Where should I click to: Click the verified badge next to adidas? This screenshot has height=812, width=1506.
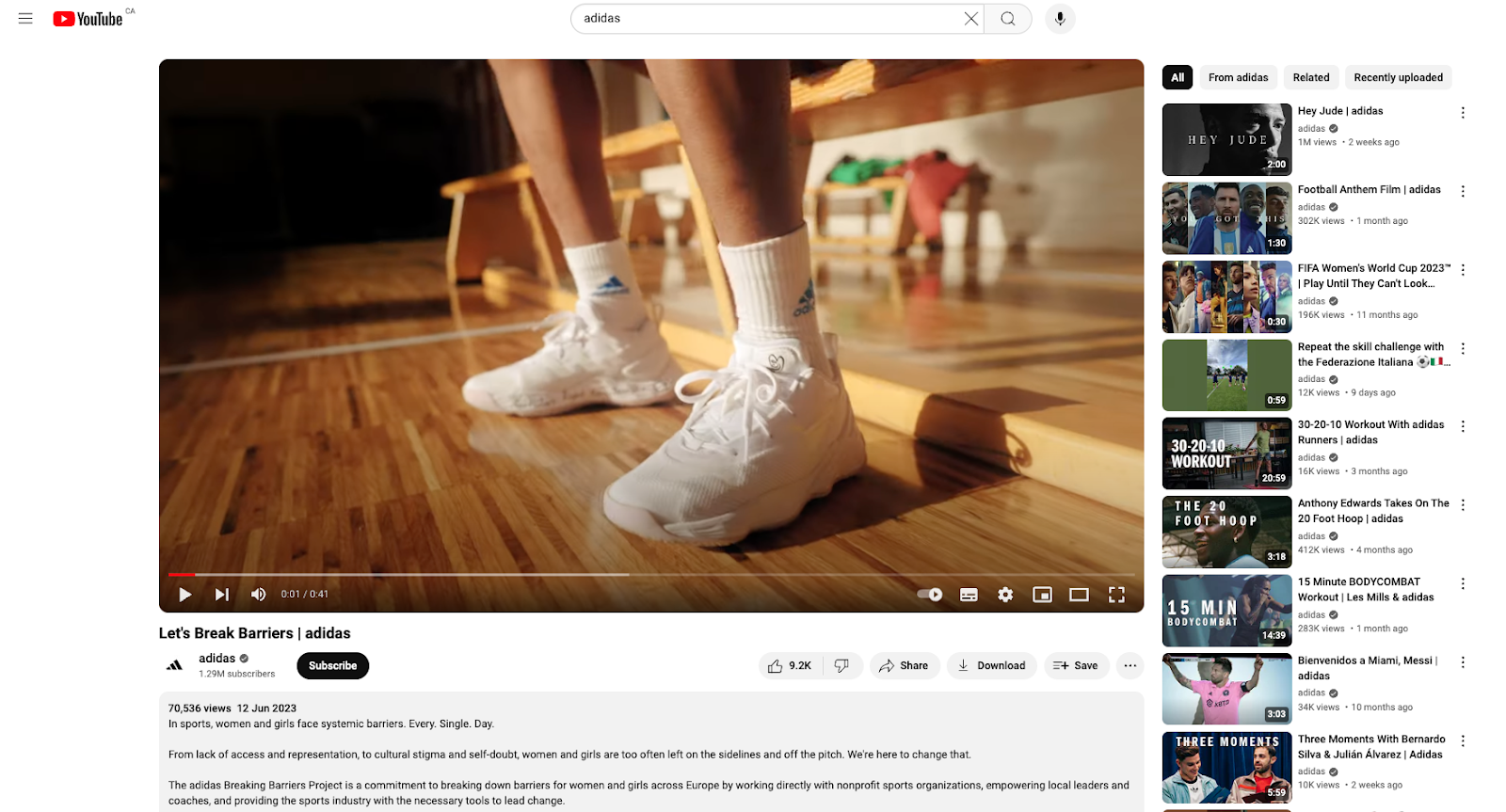point(244,659)
